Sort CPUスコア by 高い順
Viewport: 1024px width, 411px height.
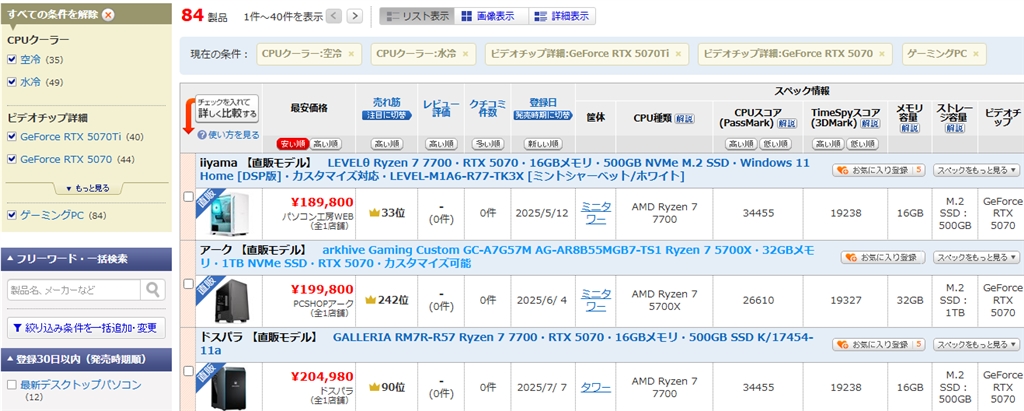tap(741, 144)
